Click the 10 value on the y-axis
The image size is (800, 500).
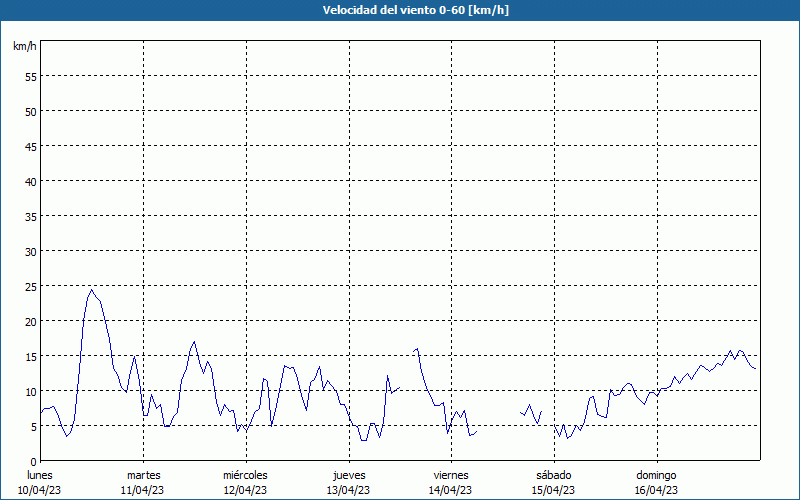coord(31,391)
